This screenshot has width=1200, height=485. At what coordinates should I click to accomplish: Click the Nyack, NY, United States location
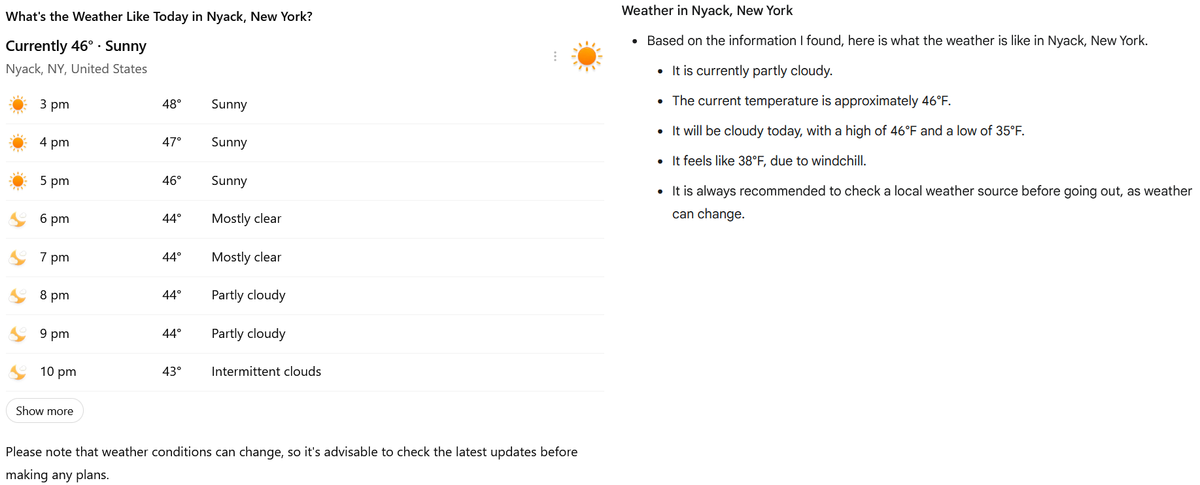76,69
